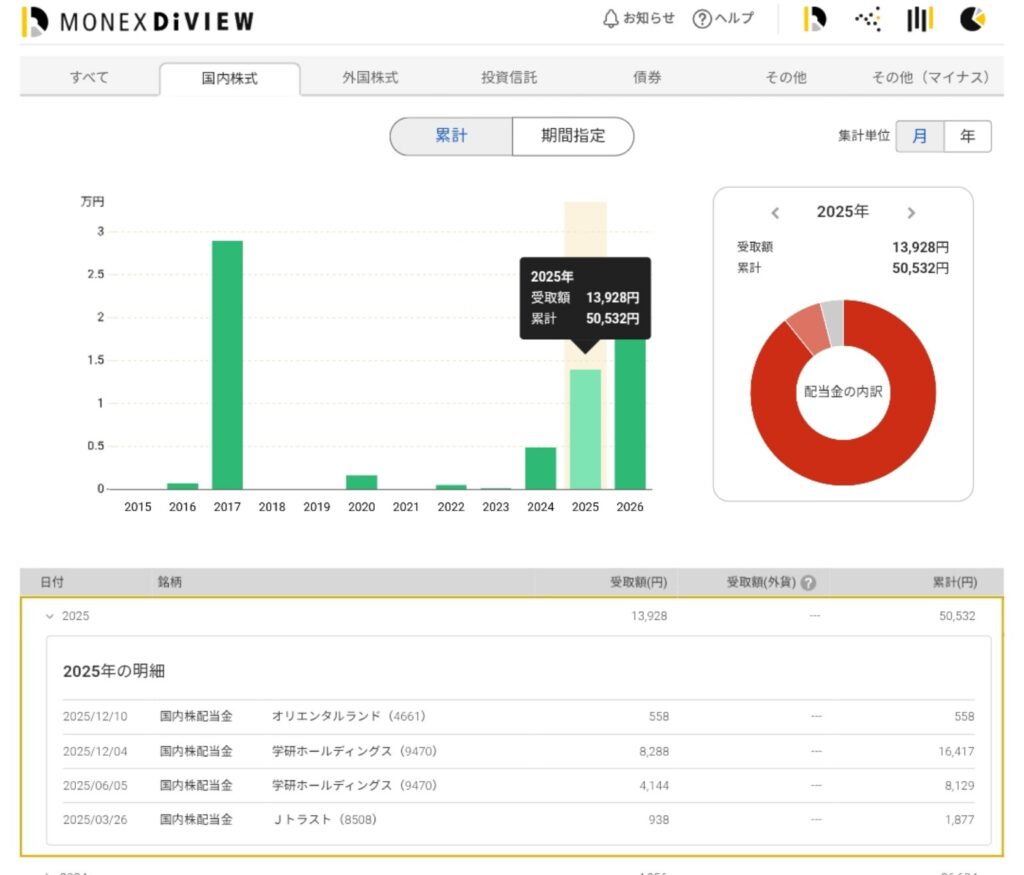Click Jトラスト（8508） row name

coord(325,819)
